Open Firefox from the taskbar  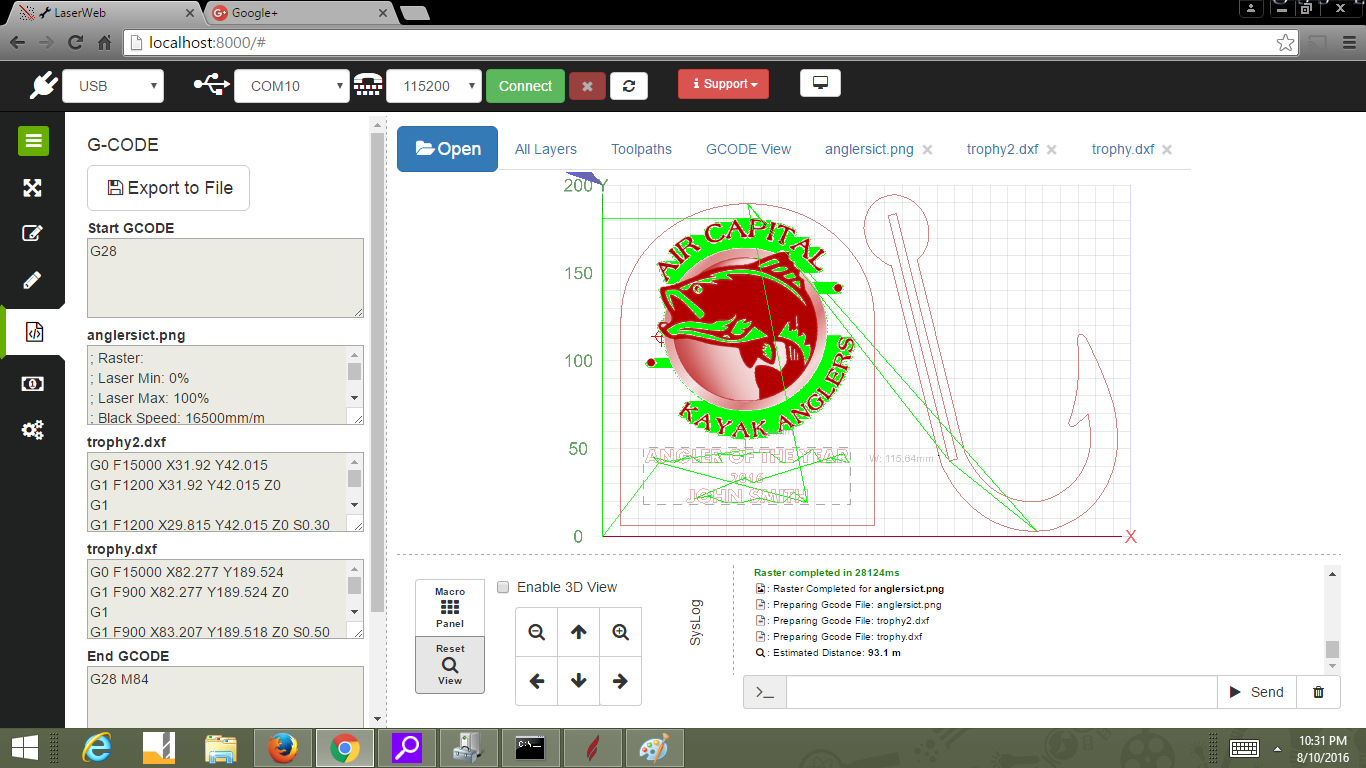tap(283, 747)
